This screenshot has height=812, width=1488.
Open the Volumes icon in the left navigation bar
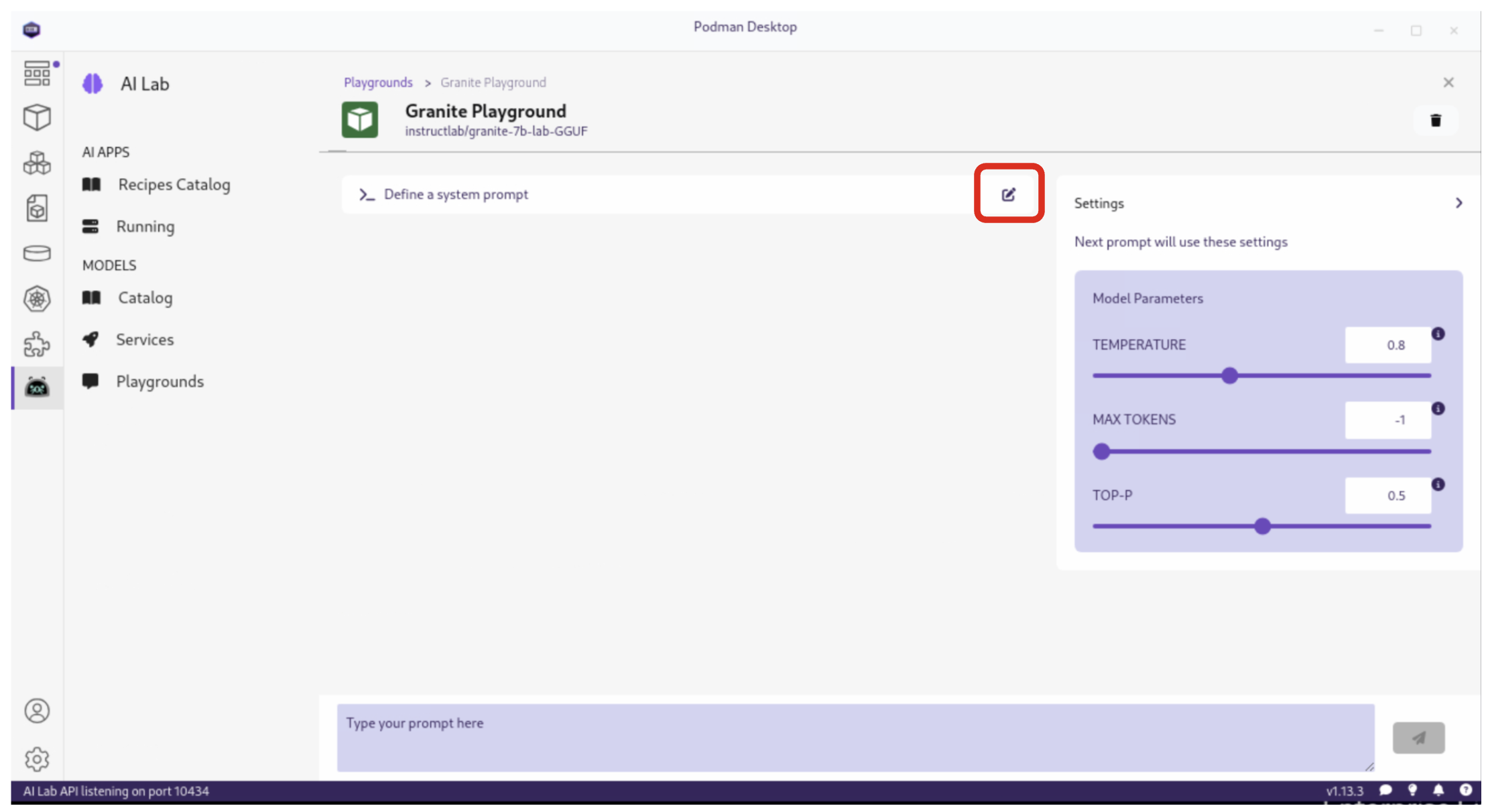pos(37,253)
